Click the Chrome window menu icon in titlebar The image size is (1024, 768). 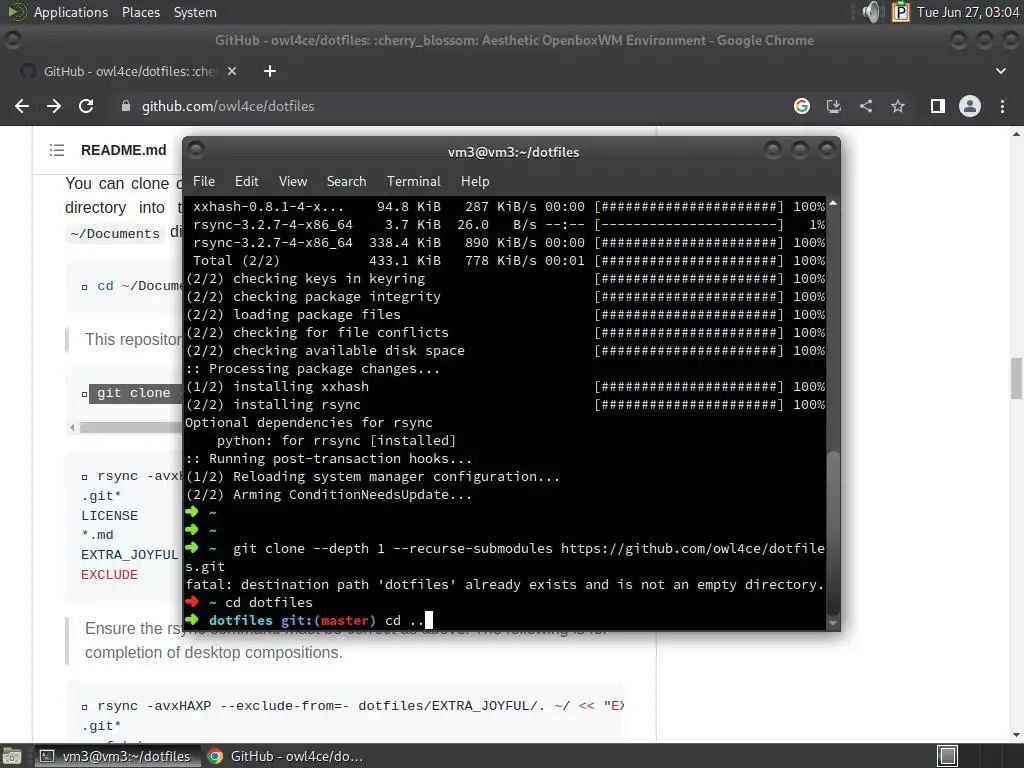[12, 40]
